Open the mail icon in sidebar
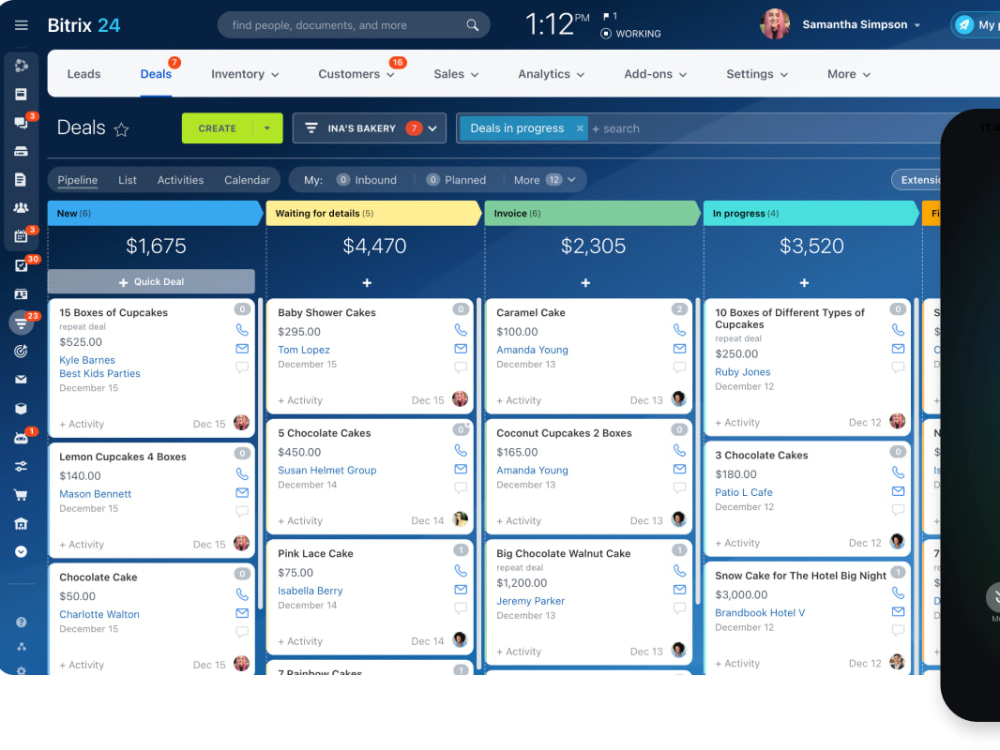 [x=21, y=379]
